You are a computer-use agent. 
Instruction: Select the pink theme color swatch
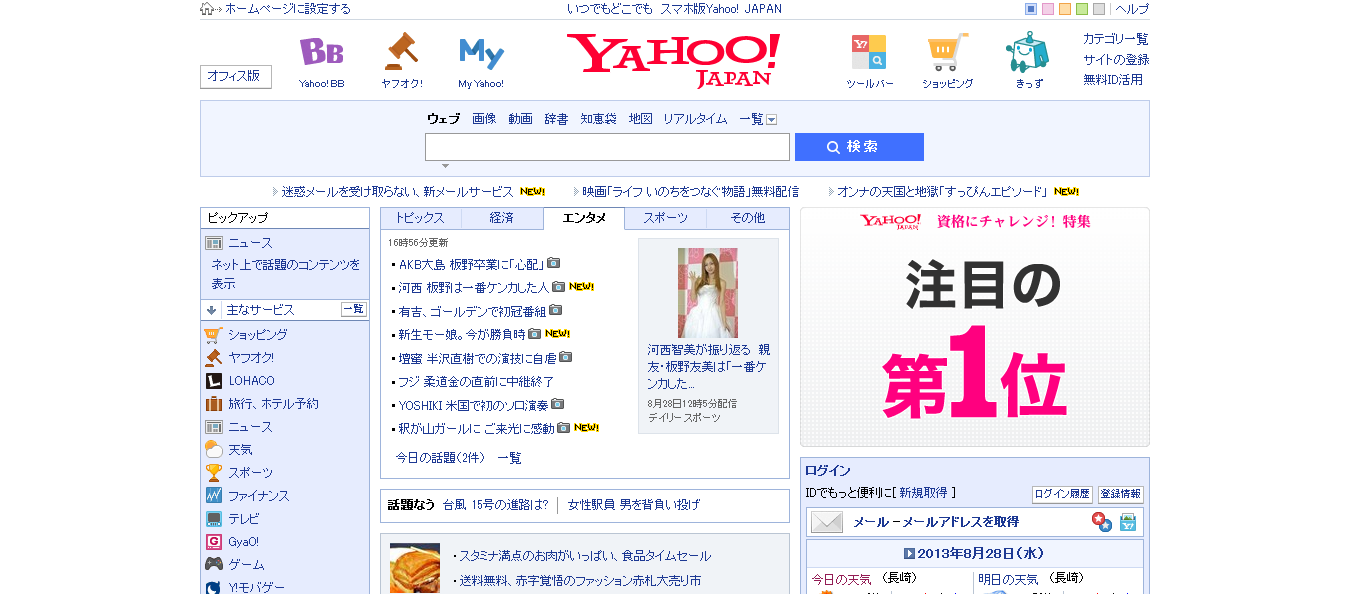[x=1048, y=9]
